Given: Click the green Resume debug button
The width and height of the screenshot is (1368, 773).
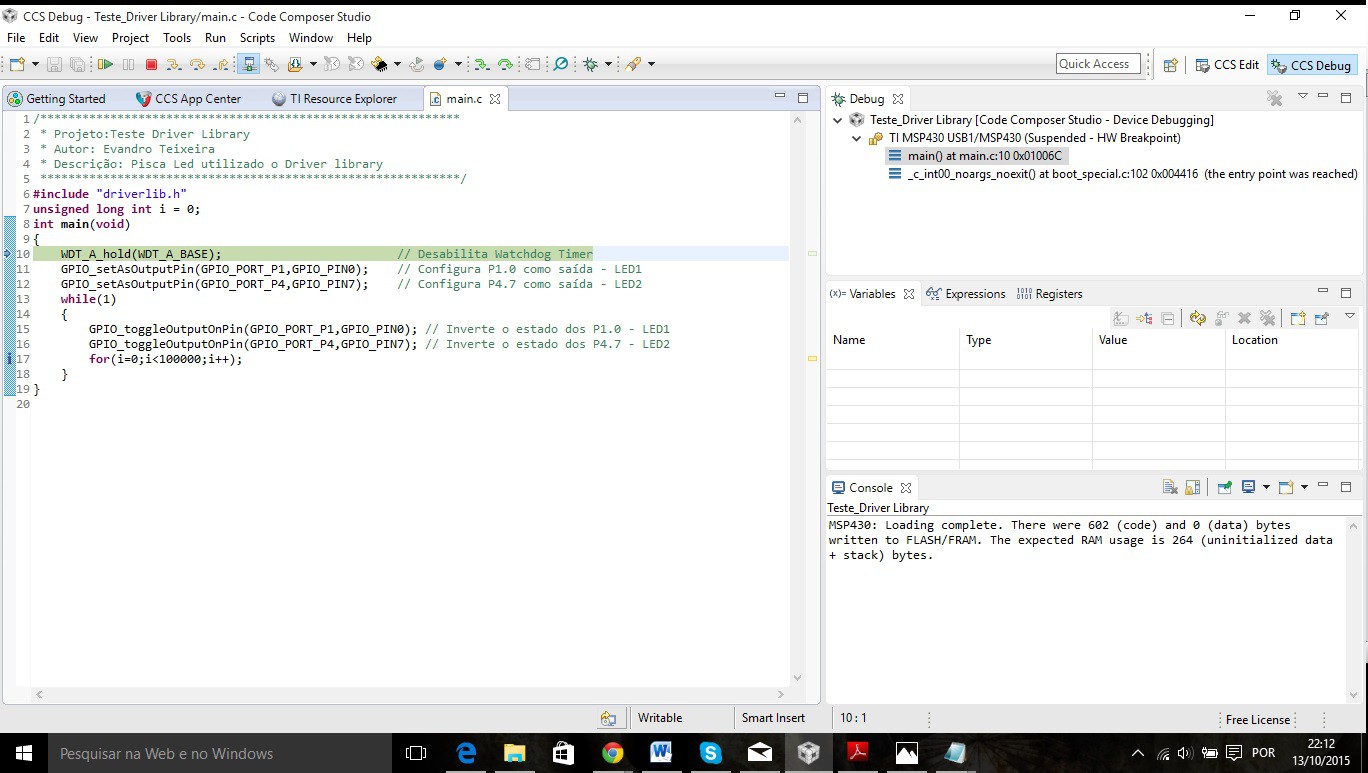Looking at the screenshot, I should click(x=105, y=64).
